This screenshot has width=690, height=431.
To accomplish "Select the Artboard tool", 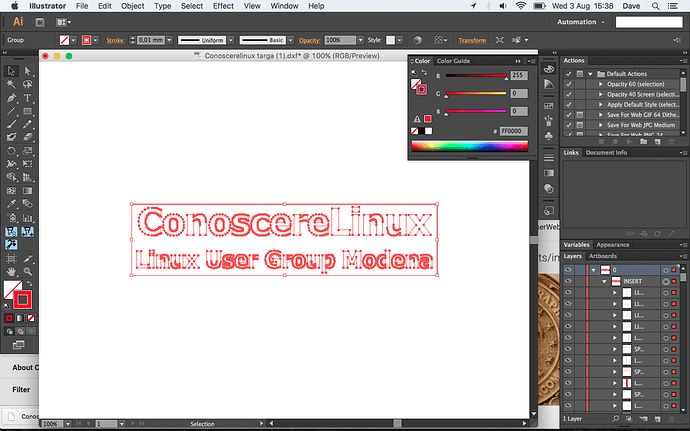I will 11,258.
